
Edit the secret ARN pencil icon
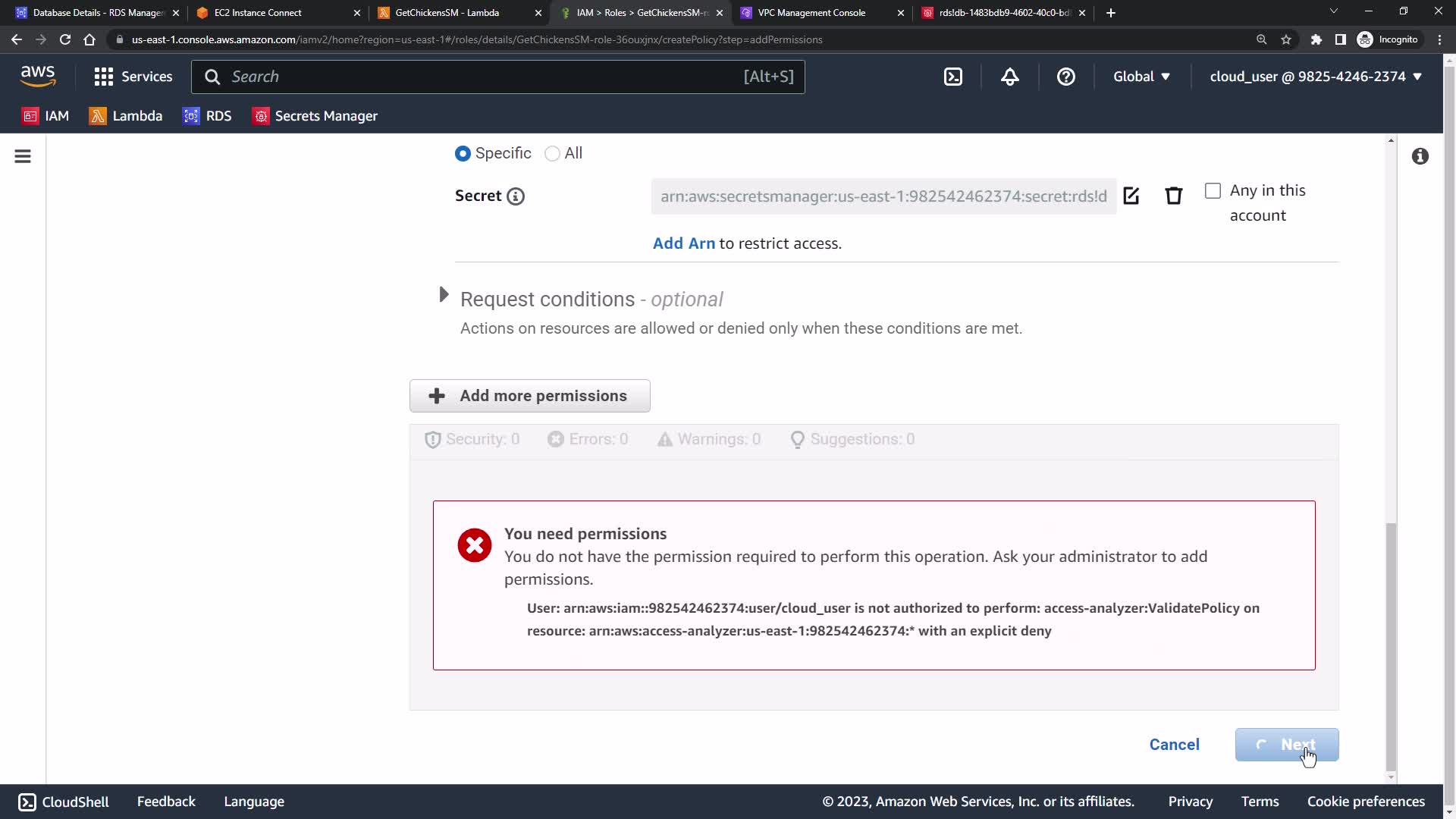[x=1131, y=196]
